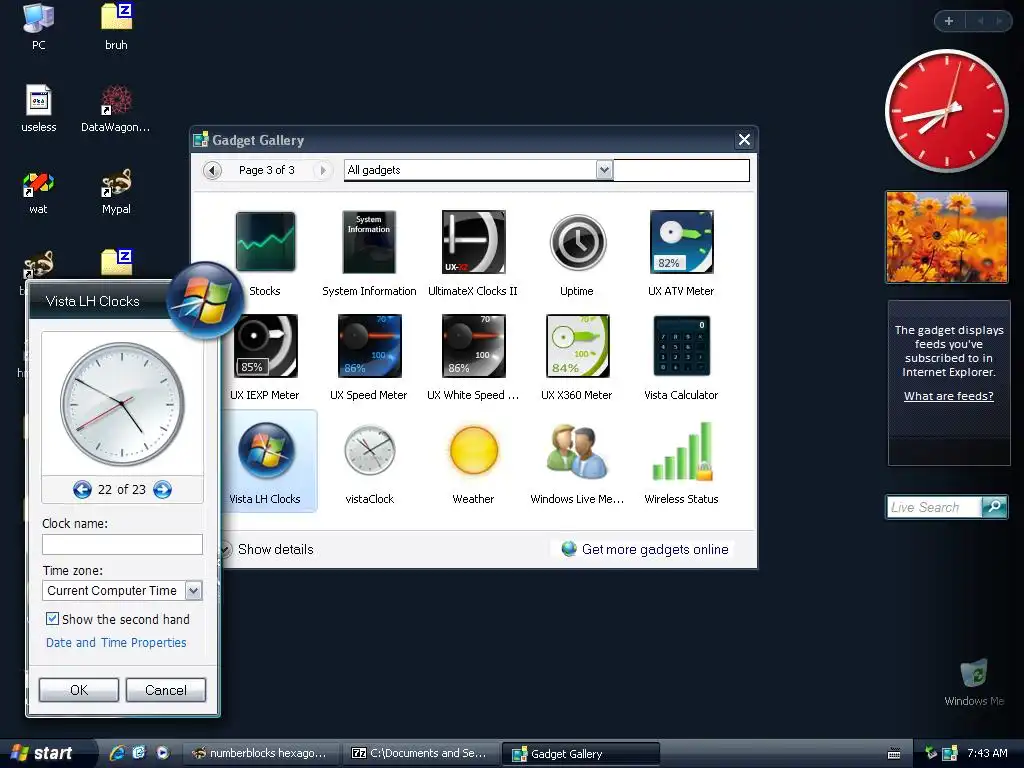Go to previous gadget gallery page
Image resolution: width=1024 pixels, height=768 pixels.
(212, 170)
